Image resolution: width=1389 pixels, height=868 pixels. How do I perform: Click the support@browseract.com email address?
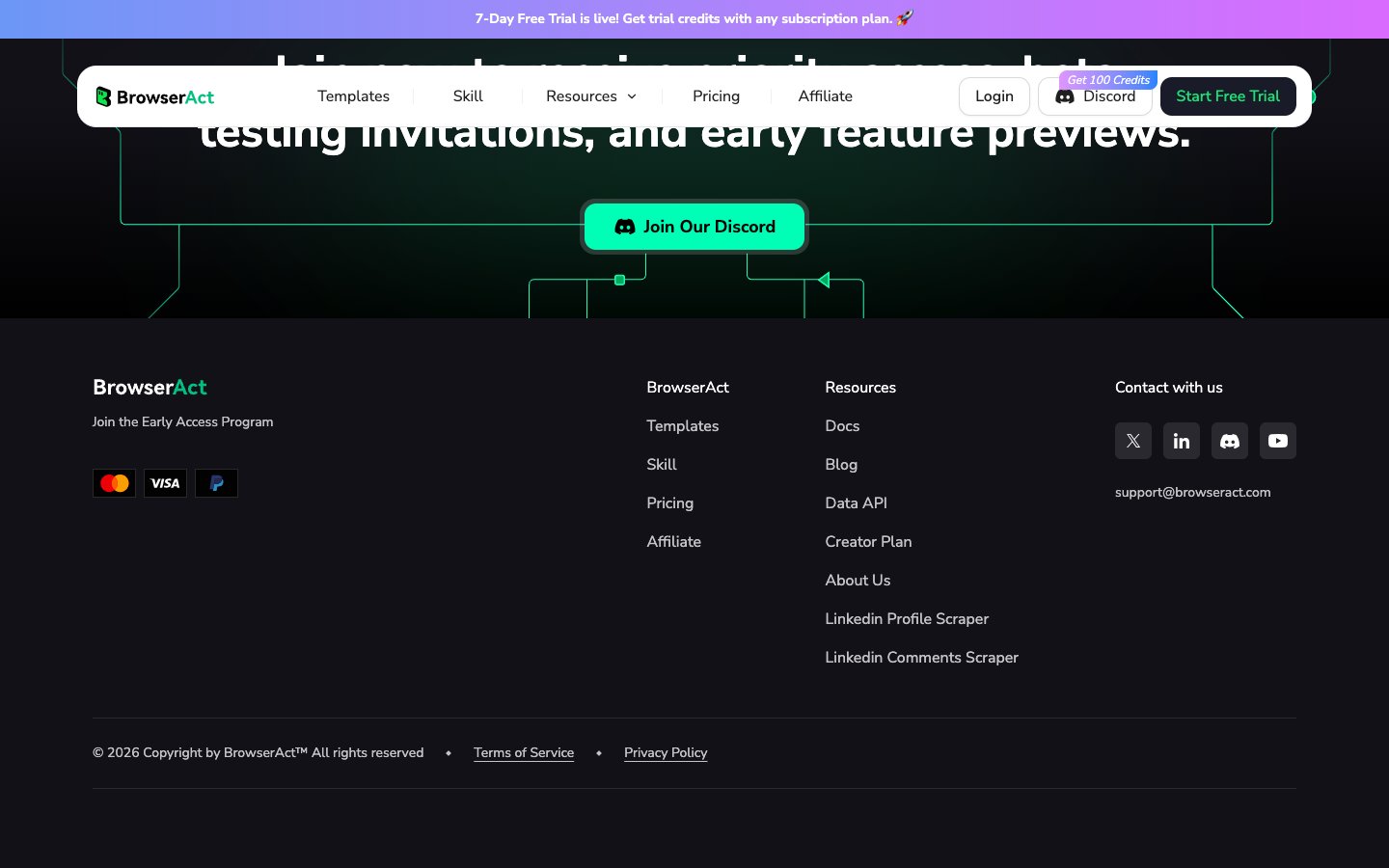point(1192,492)
